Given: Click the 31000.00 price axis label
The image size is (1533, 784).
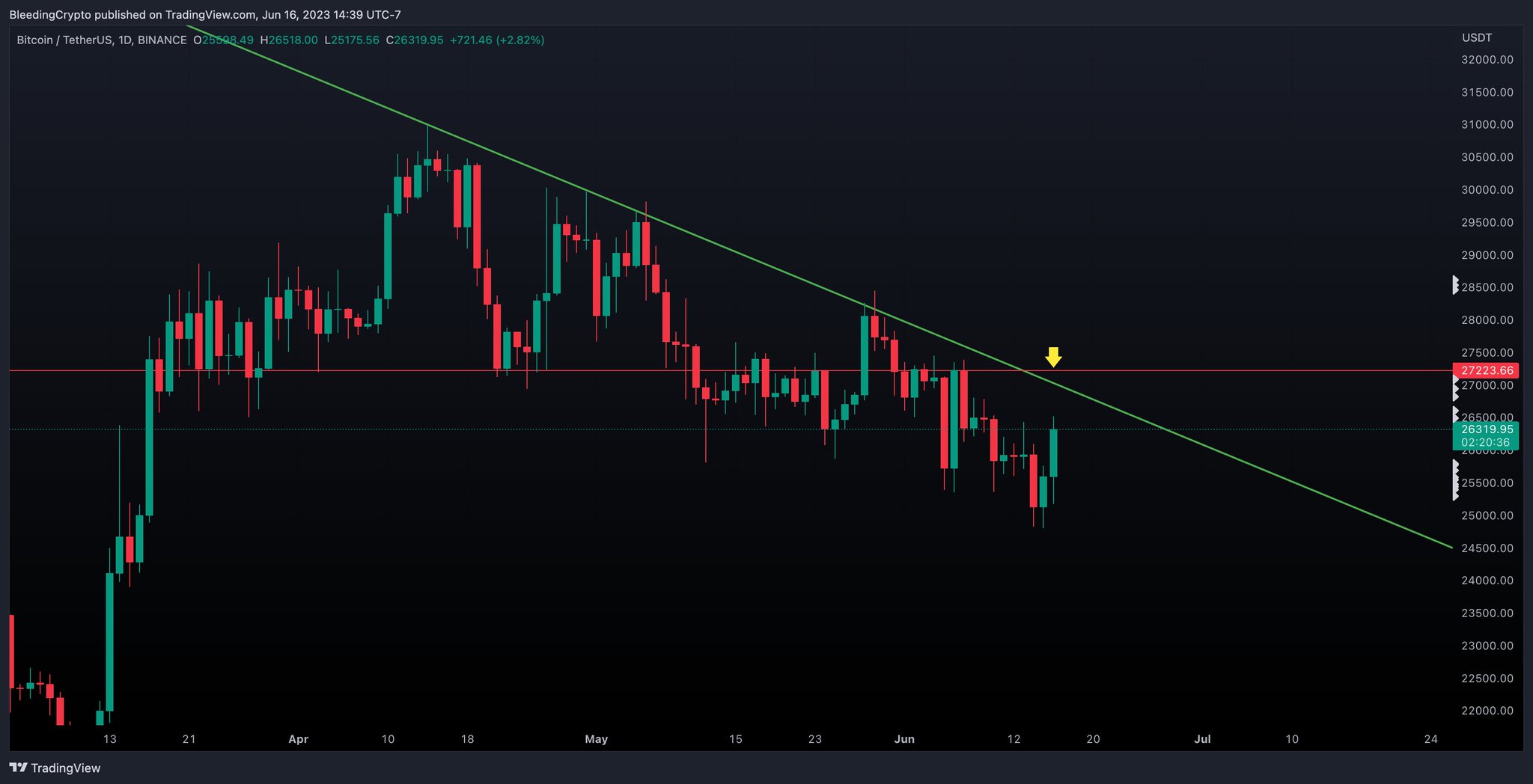Looking at the screenshot, I should tap(1487, 125).
